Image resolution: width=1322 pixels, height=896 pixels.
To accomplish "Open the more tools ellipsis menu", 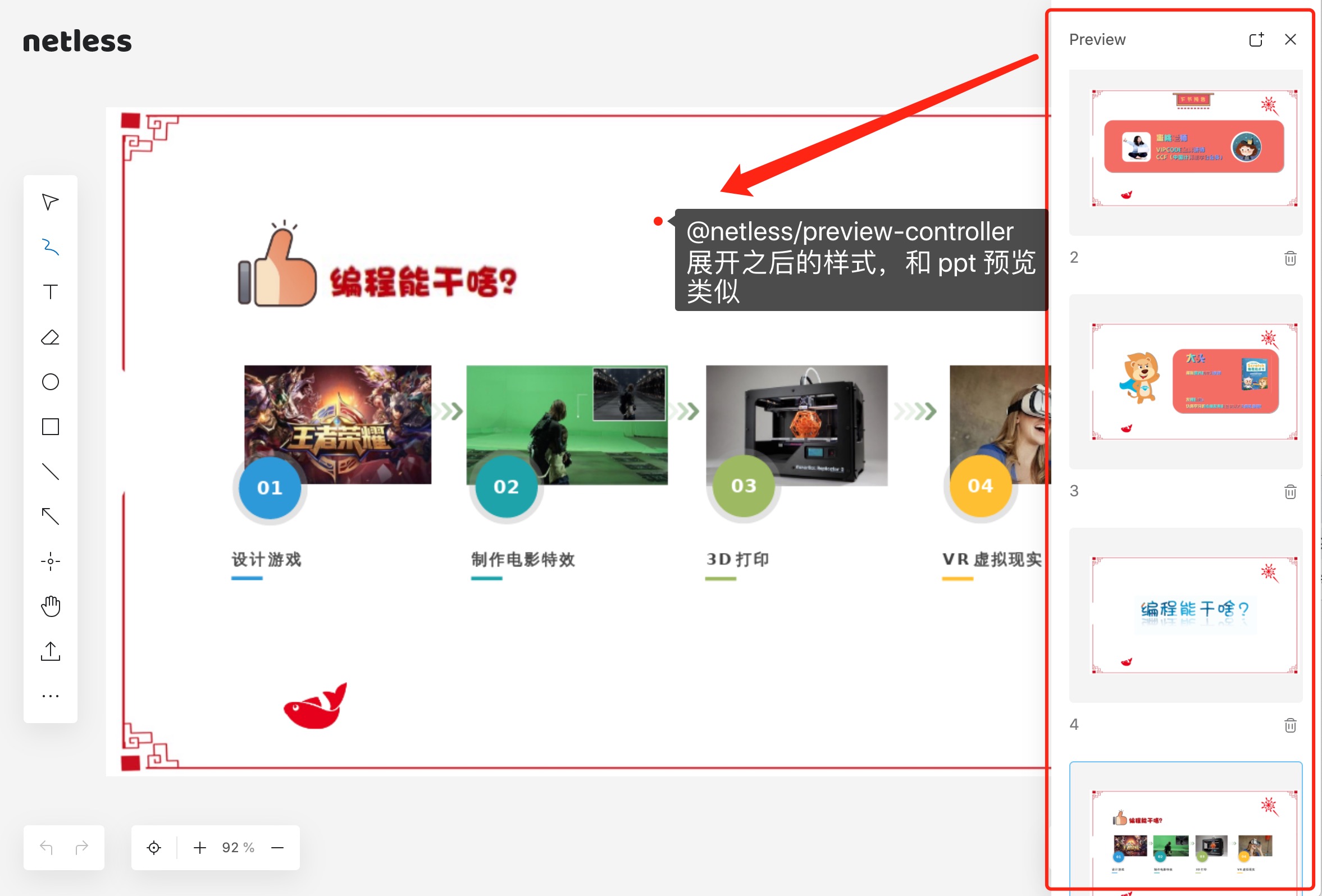I will 50,696.
